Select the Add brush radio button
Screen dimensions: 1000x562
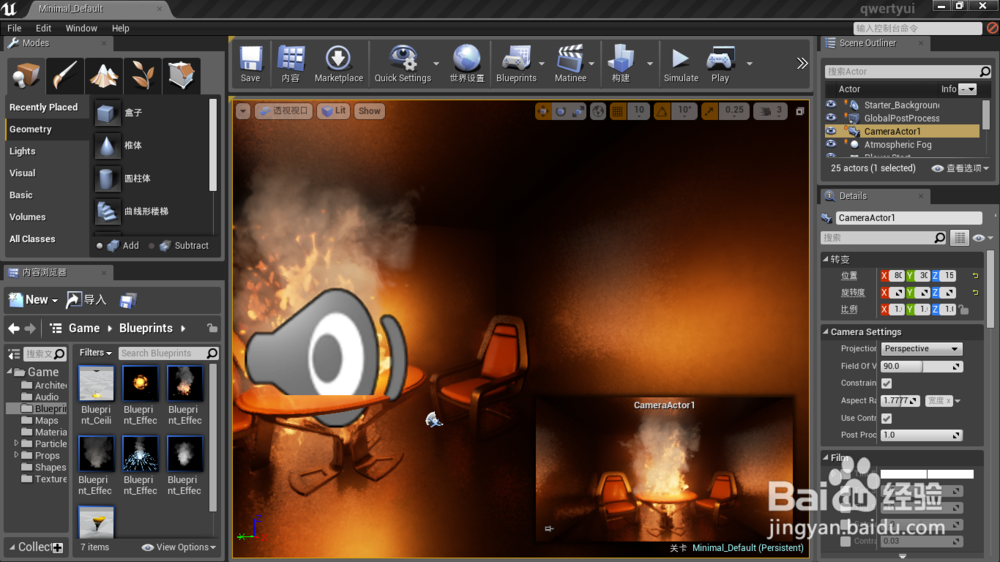pos(99,246)
